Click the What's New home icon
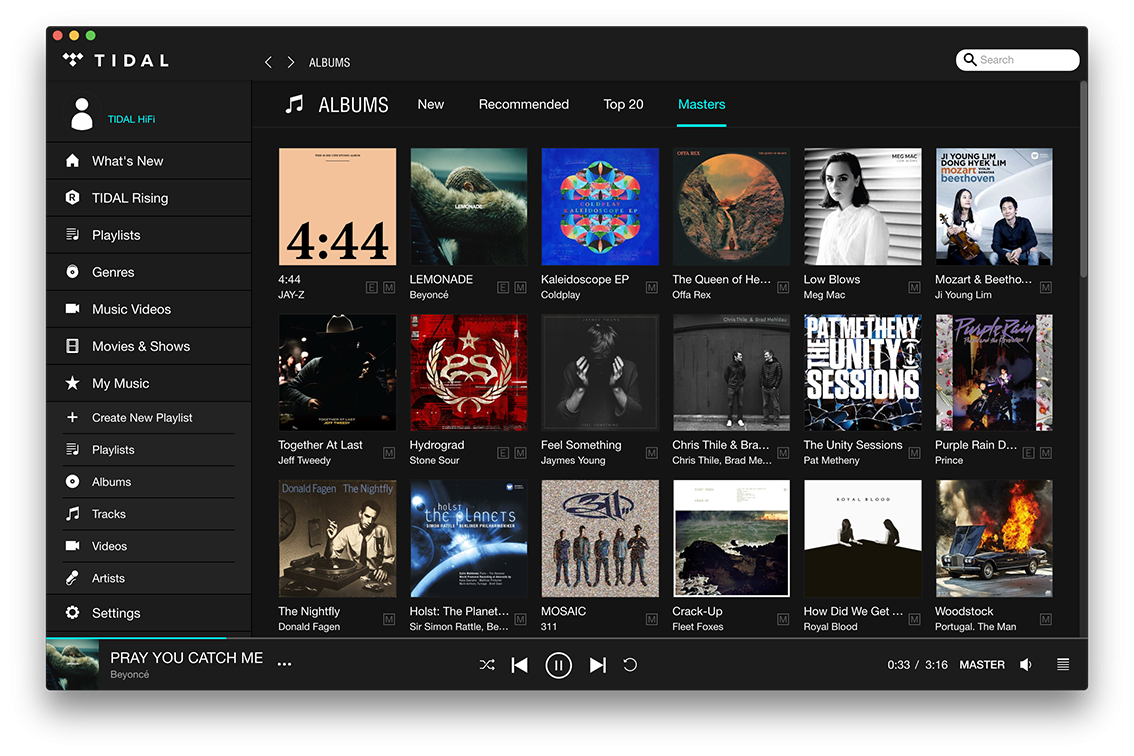Image resolution: width=1134 pixels, height=756 pixels. [x=72, y=161]
